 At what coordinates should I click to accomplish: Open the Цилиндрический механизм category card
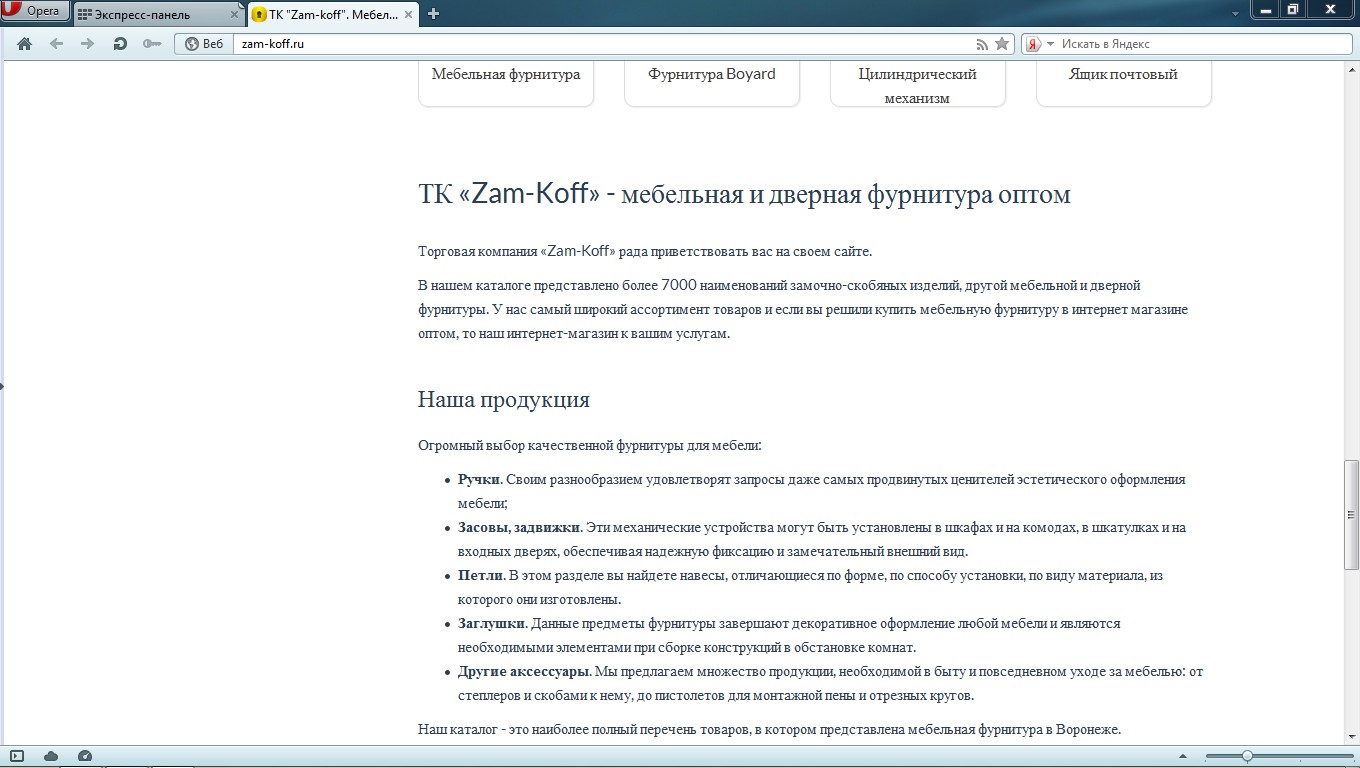918,83
